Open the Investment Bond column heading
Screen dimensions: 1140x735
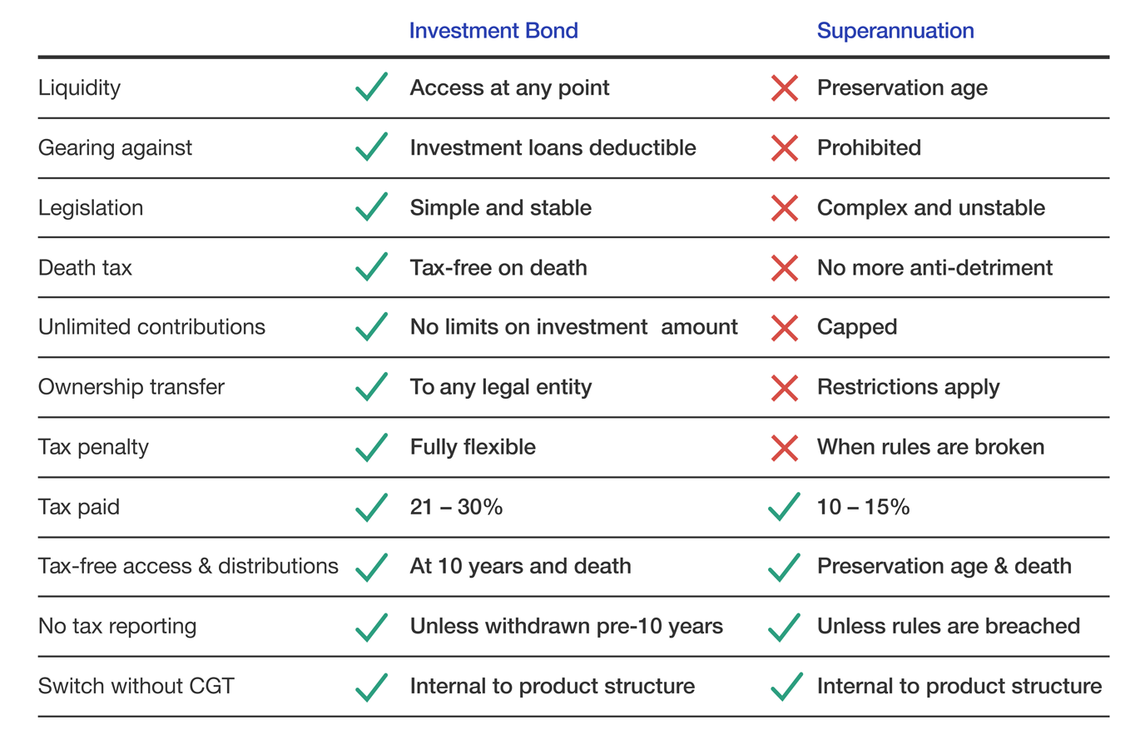pyautogui.click(x=493, y=31)
